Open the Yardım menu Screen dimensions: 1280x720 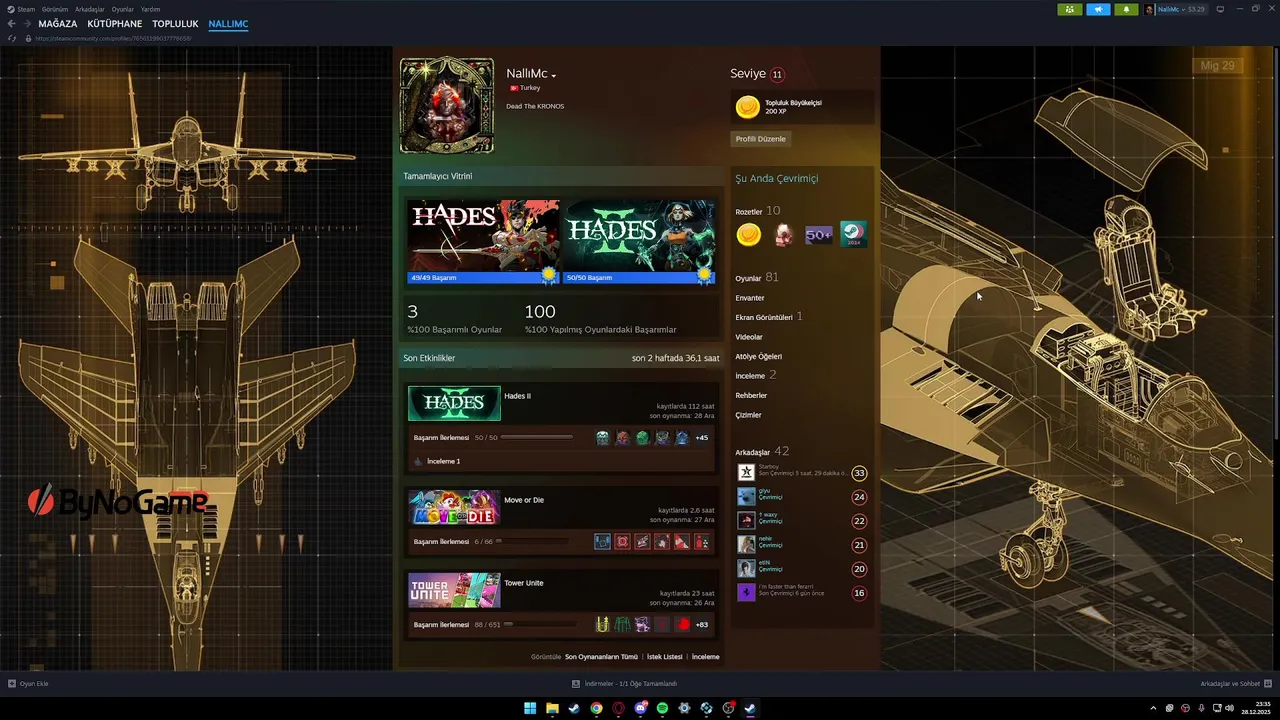pyautogui.click(x=150, y=9)
